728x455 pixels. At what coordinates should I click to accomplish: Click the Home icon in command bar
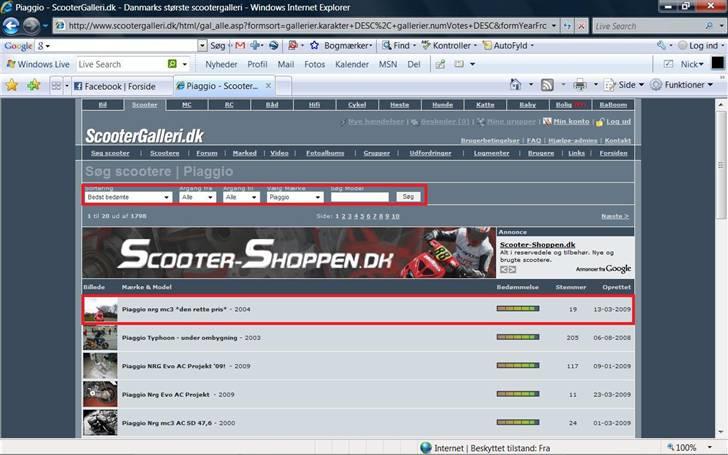pyautogui.click(x=516, y=86)
